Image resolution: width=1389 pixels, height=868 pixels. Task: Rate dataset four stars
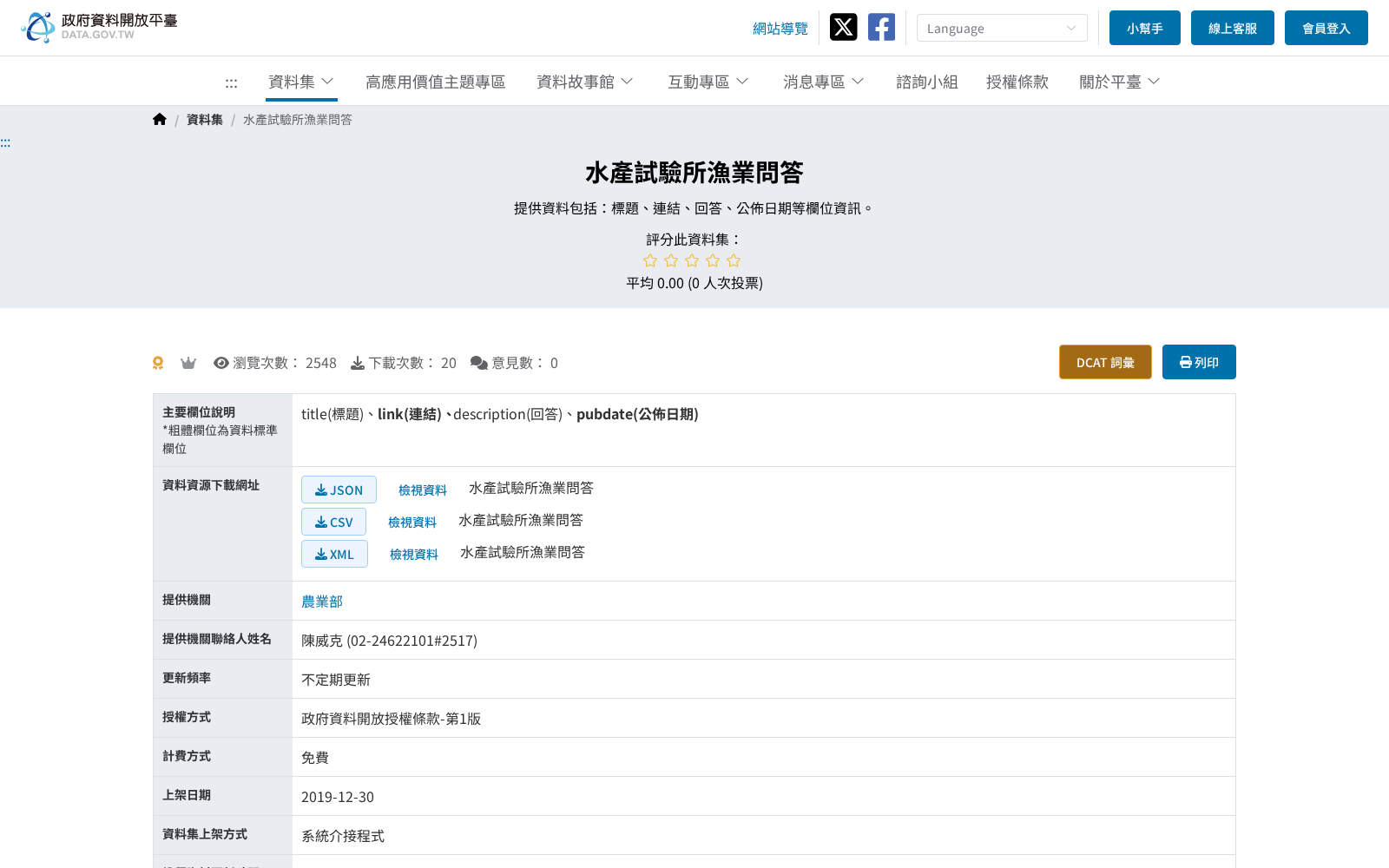coord(713,260)
